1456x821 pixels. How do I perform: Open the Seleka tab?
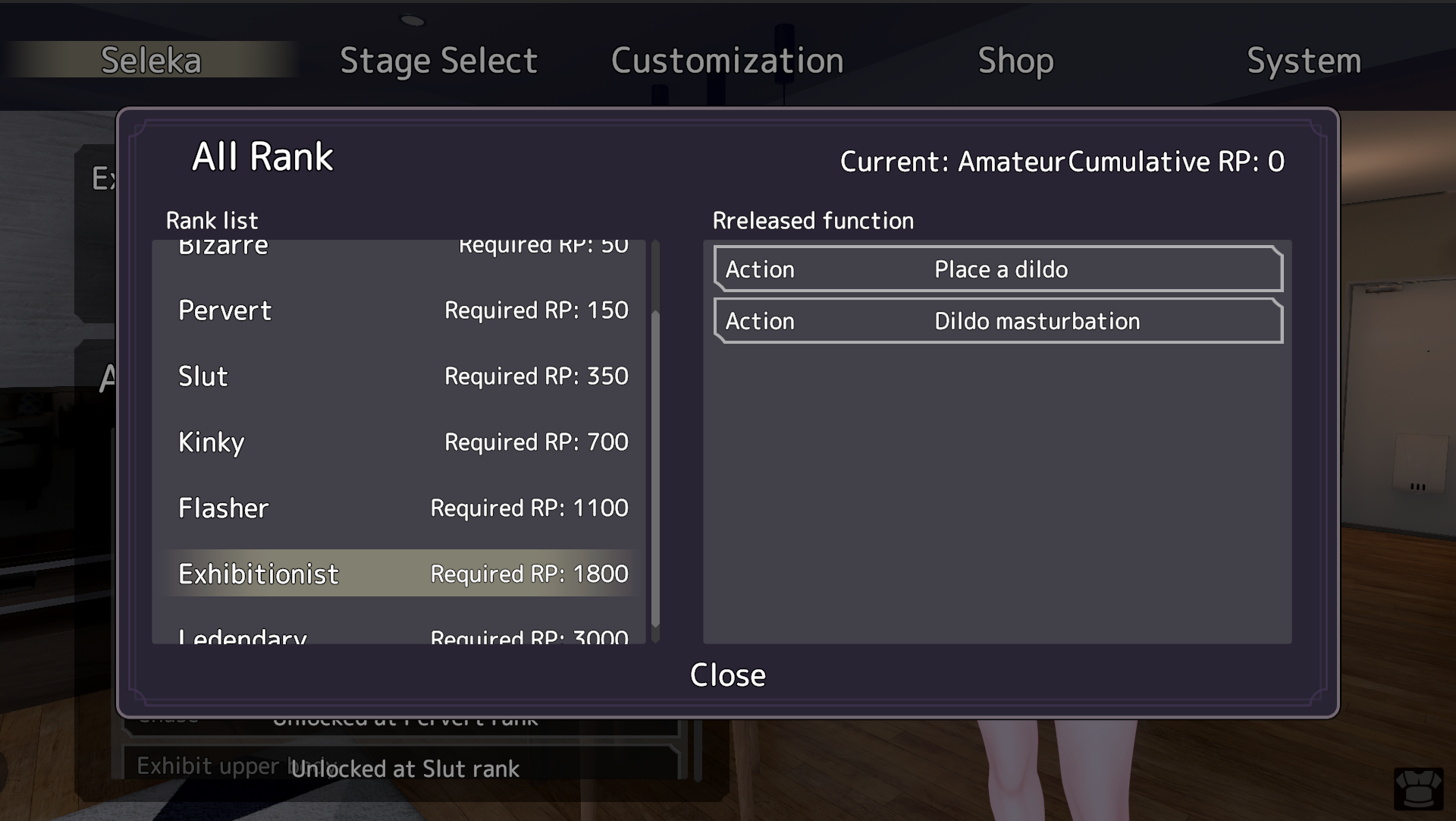pyautogui.click(x=151, y=60)
